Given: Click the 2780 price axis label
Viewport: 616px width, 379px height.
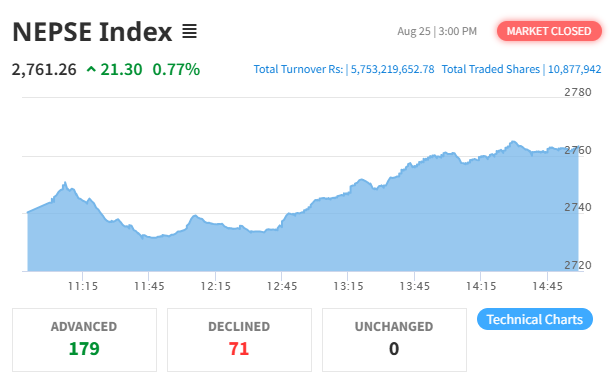Looking at the screenshot, I should (578, 92).
